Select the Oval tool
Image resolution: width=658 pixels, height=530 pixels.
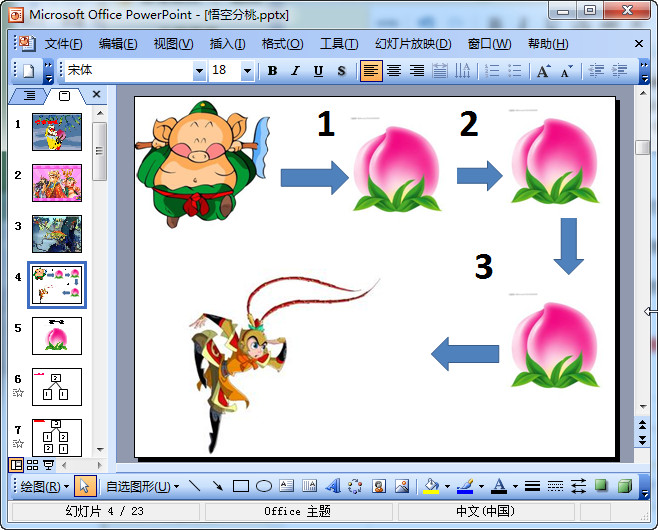pos(264,486)
